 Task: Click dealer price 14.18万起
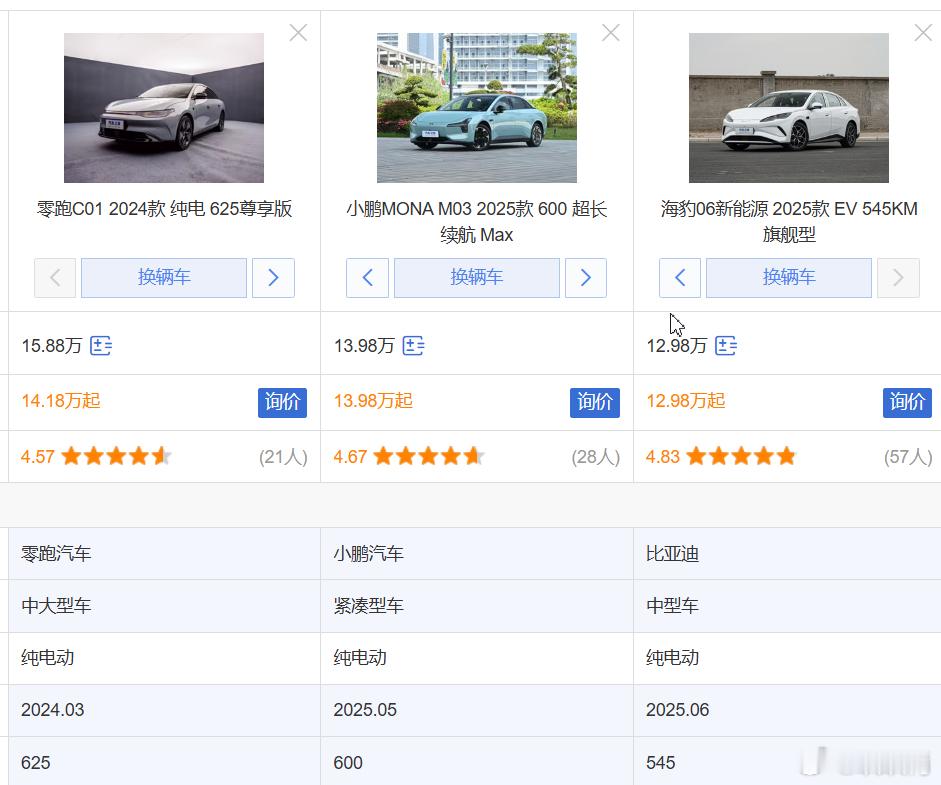(61, 401)
